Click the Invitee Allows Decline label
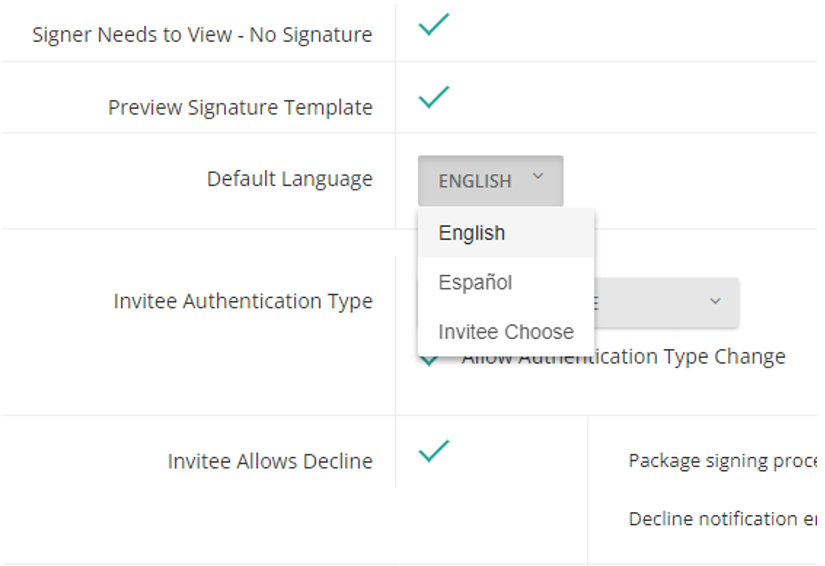This screenshot has height=566, width=825. pyautogui.click(x=270, y=461)
